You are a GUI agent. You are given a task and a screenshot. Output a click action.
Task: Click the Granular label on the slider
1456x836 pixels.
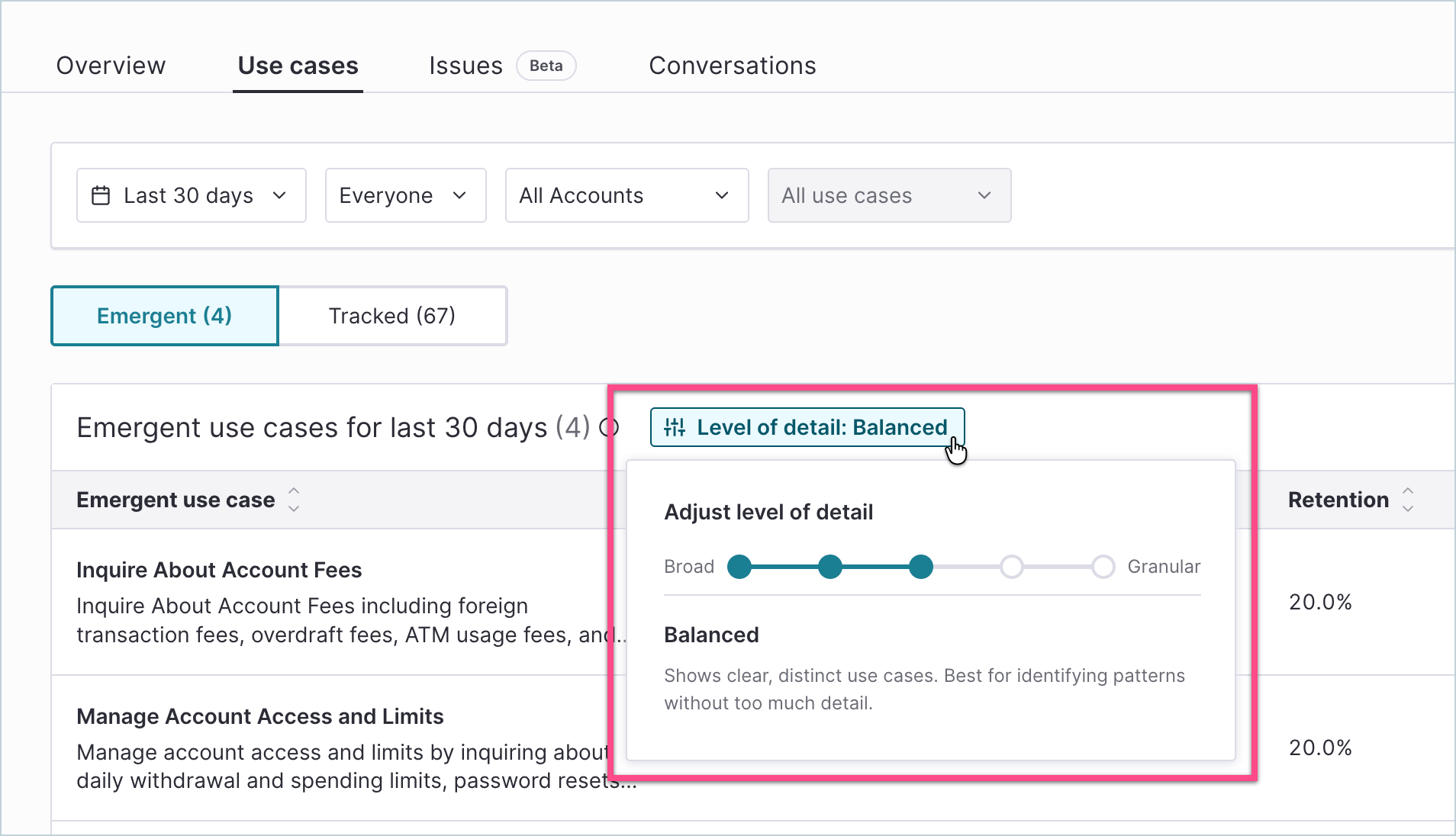coord(1164,567)
